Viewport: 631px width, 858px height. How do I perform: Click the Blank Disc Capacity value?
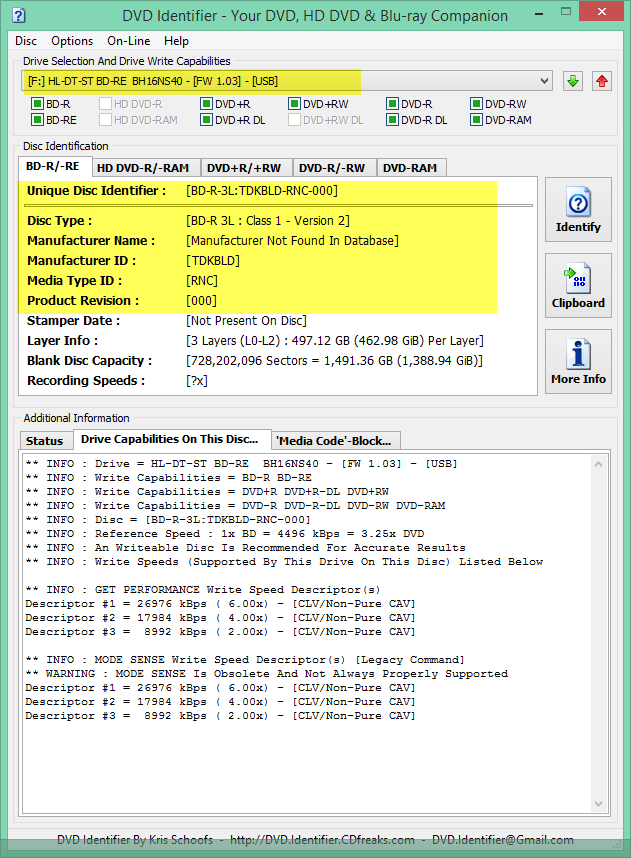click(334, 361)
